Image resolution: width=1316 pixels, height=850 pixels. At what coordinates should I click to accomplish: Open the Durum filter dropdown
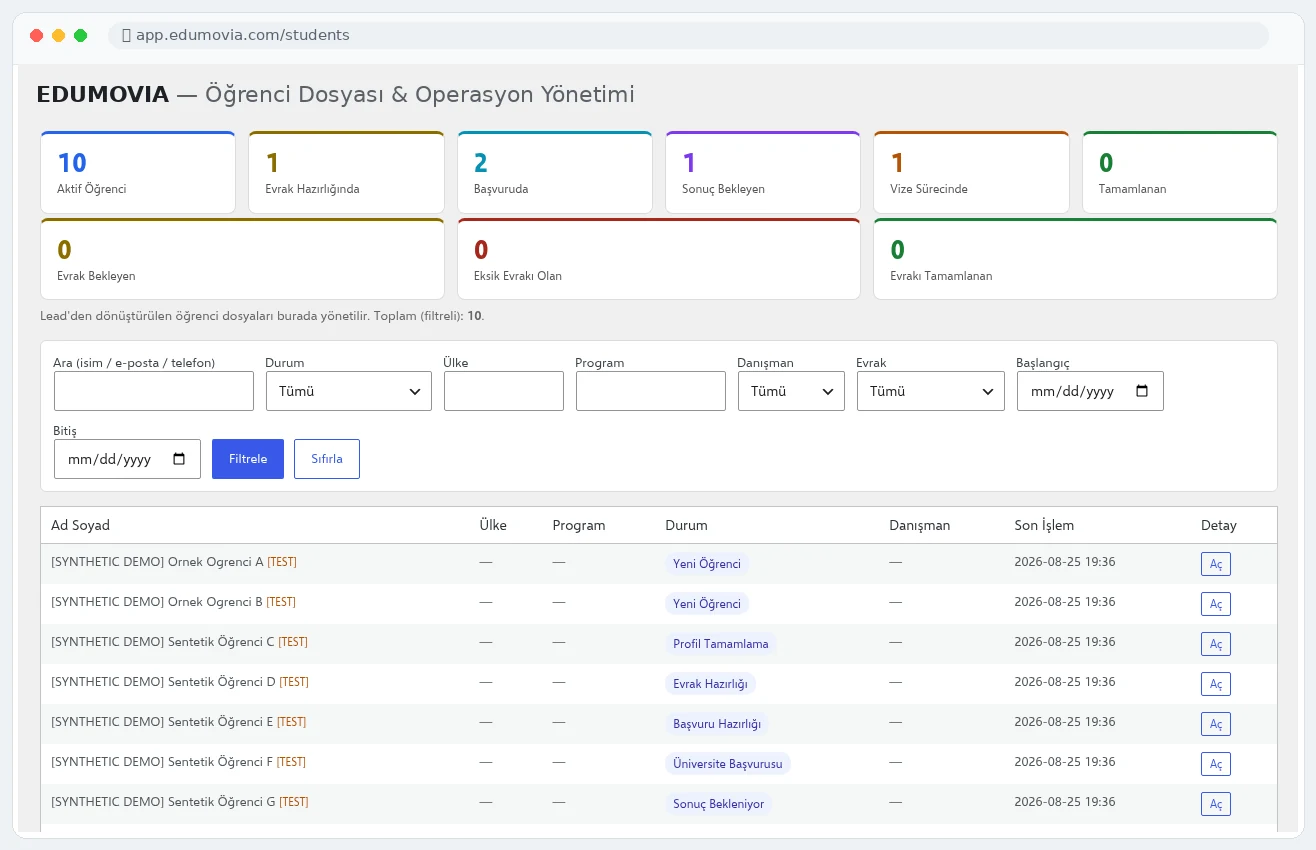click(x=349, y=391)
